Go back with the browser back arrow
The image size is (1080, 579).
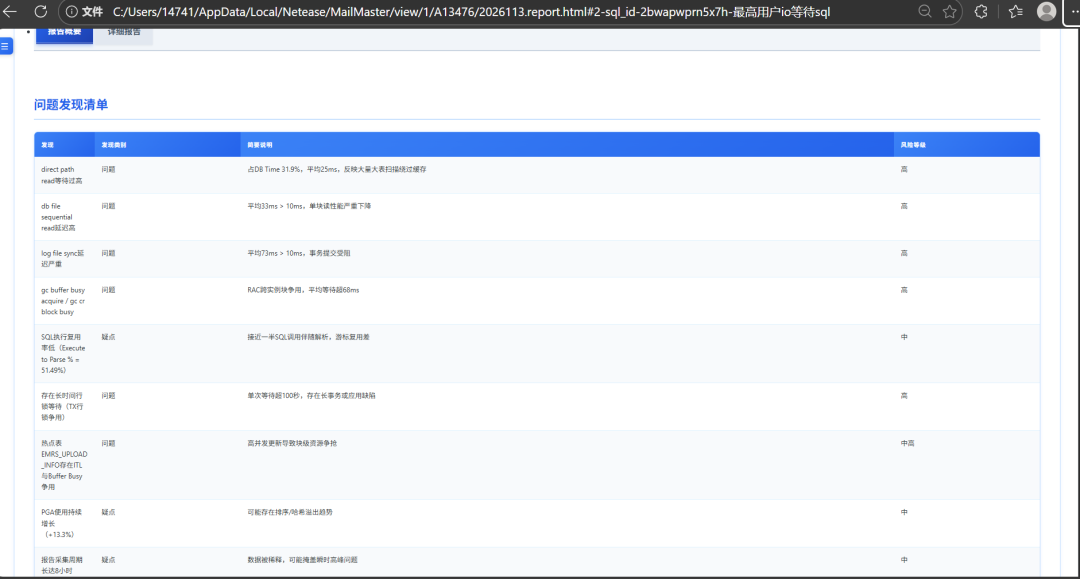point(10,12)
